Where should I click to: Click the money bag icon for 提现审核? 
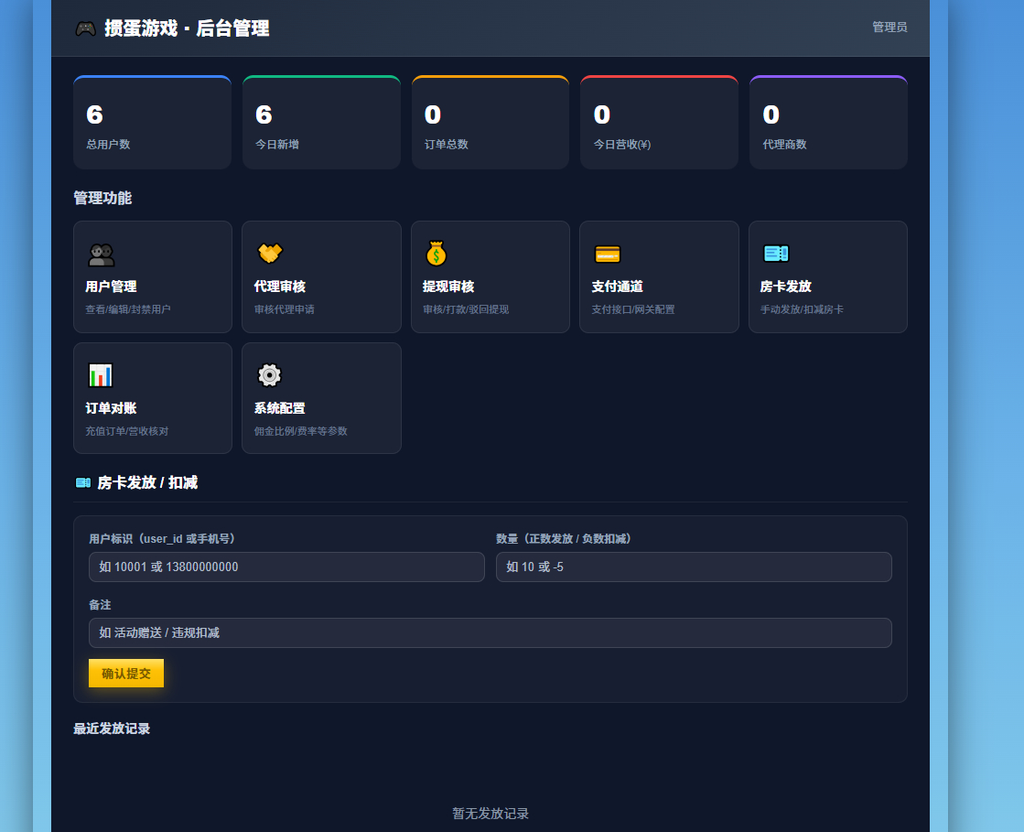pyautogui.click(x=436, y=253)
